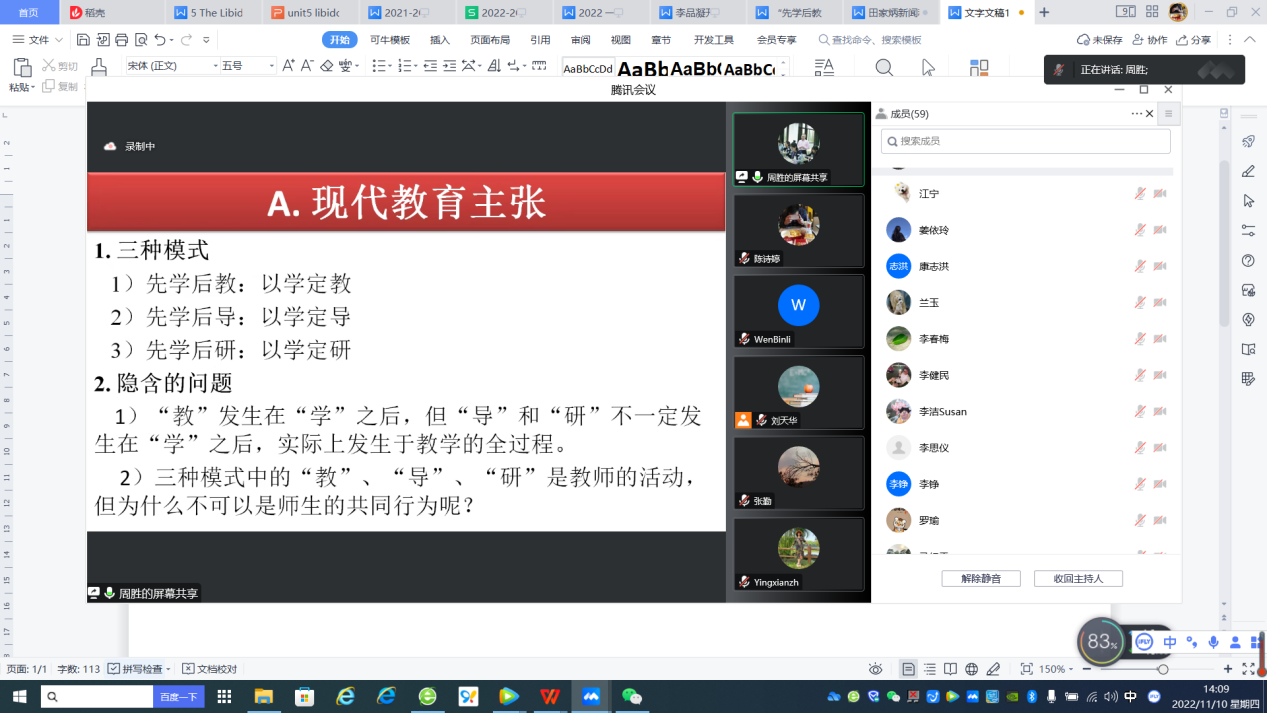1267x713 pixels.
Task: Click the Increase Font Size icon
Action: (288, 66)
